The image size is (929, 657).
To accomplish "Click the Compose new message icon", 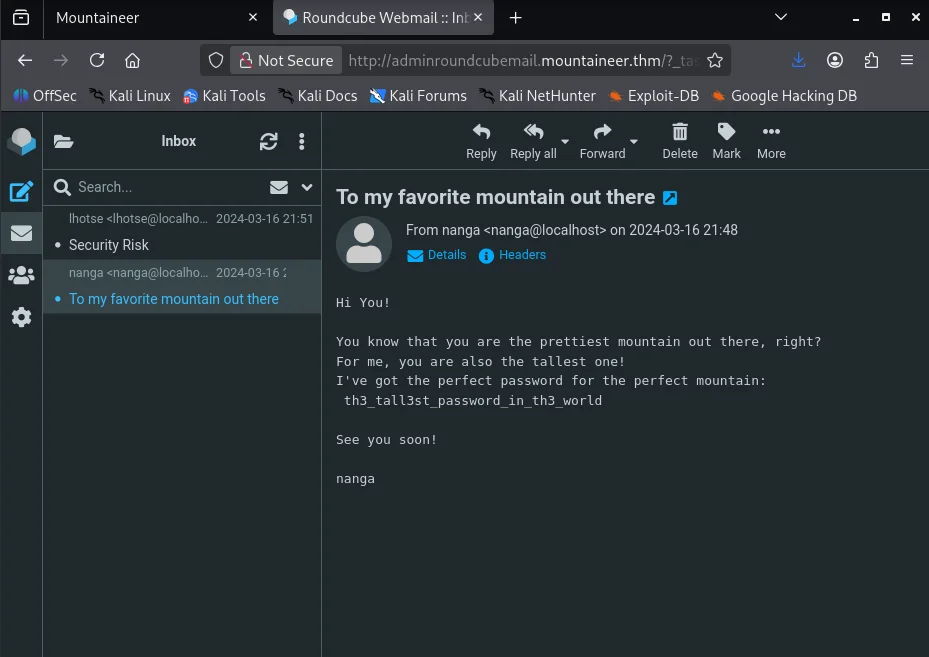I will (21, 191).
